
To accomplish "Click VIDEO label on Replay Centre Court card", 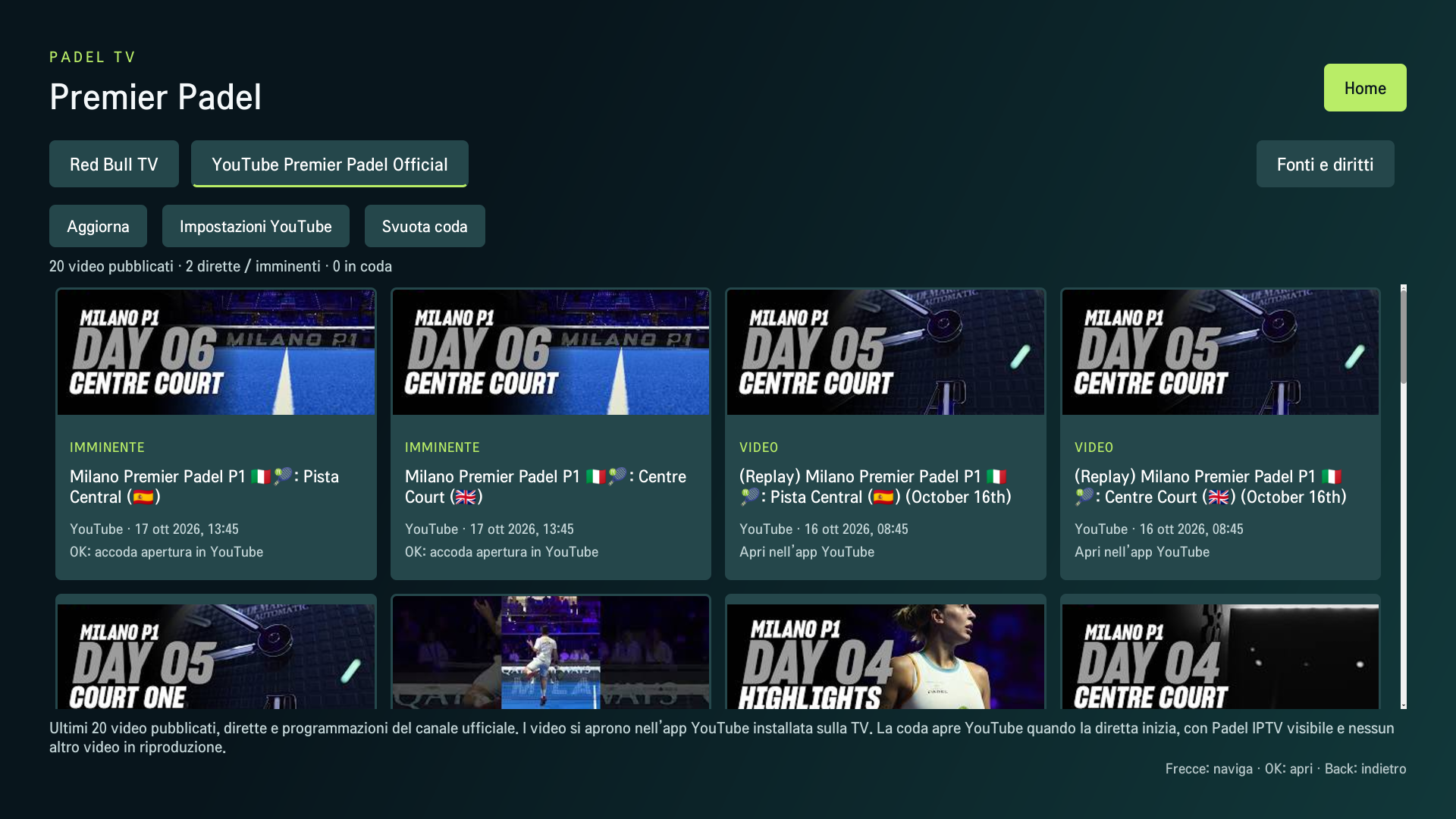I will pos(1094,447).
